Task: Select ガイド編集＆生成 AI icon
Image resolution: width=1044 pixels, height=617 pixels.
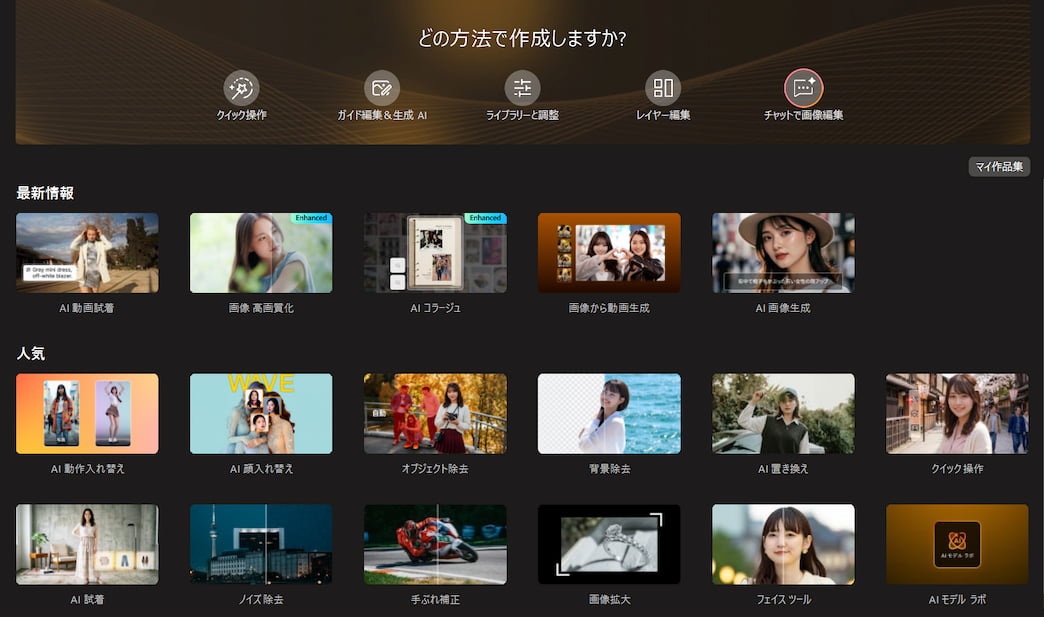Action: [x=382, y=88]
